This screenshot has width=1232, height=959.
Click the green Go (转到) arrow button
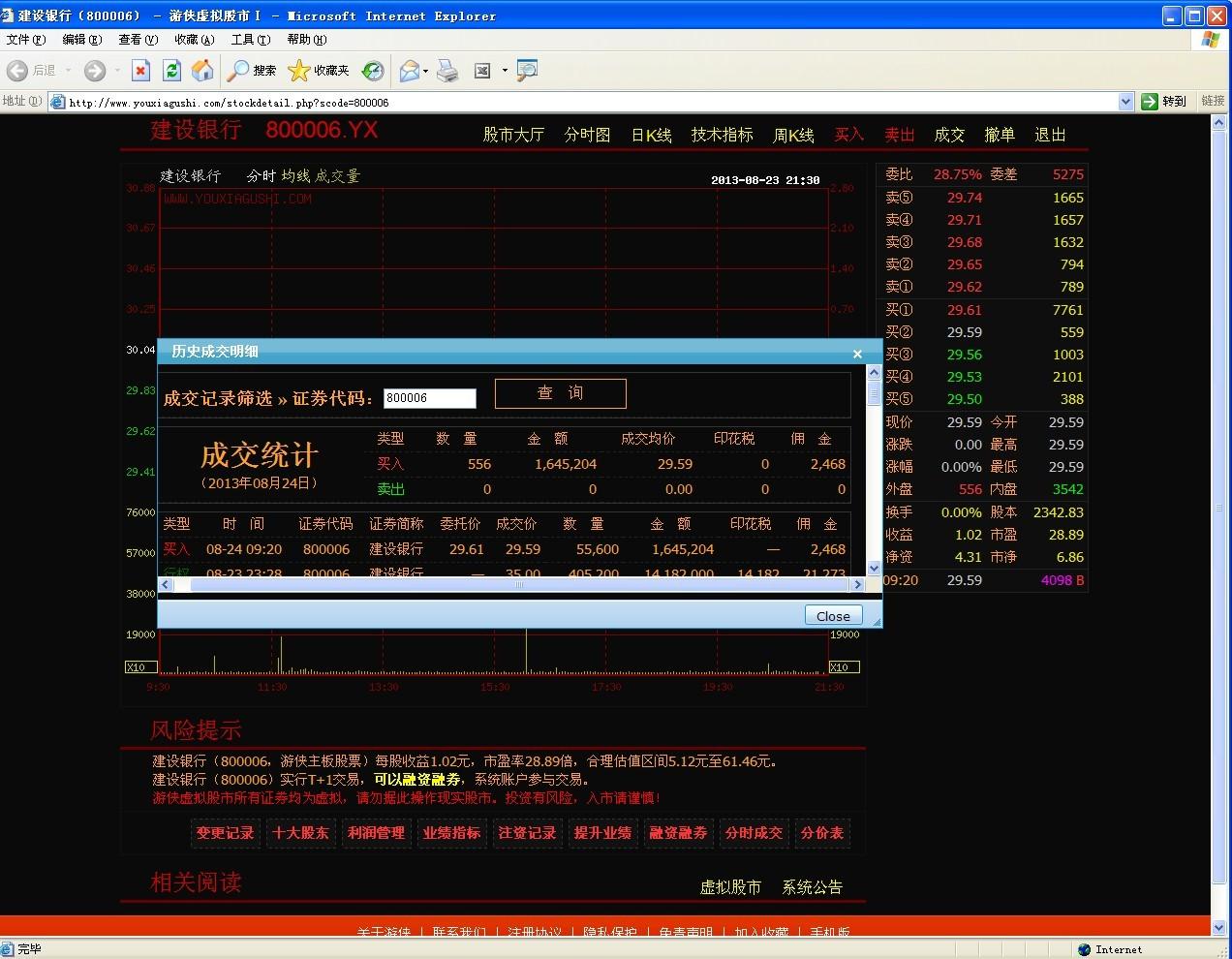(x=1163, y=102)
